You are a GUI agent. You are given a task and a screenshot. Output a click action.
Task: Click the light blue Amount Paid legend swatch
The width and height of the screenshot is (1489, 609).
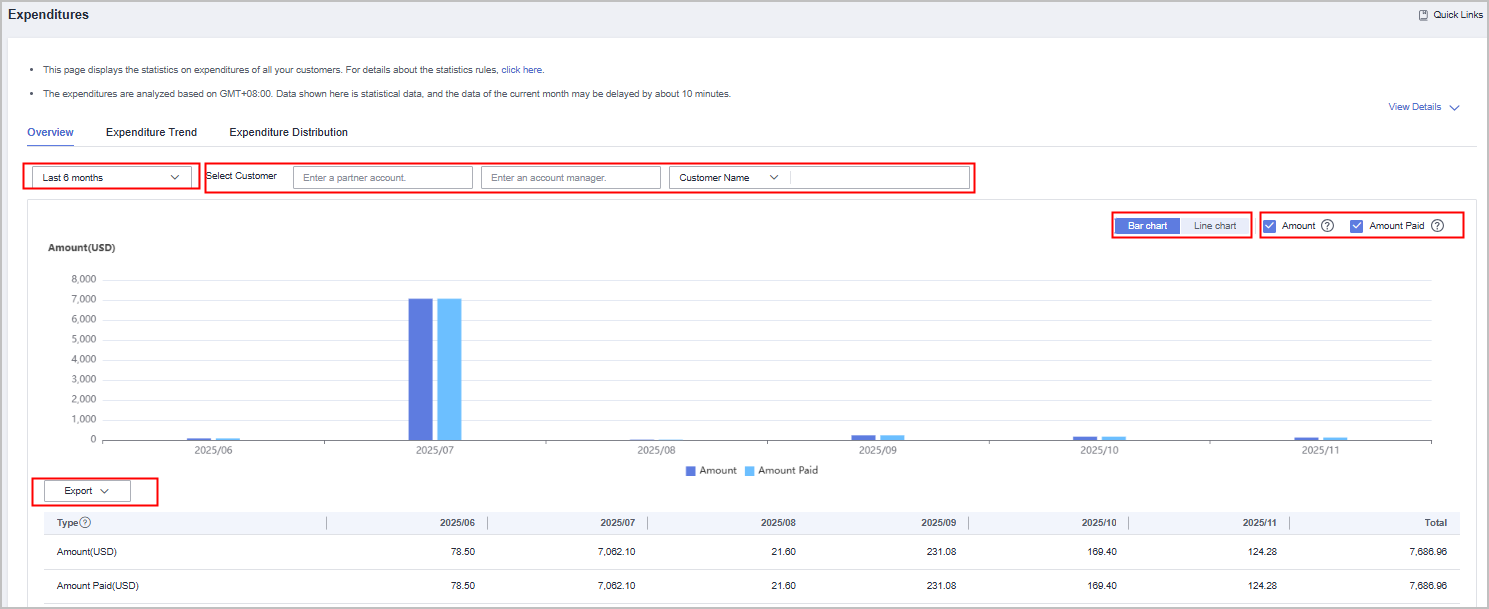(749, 471)
